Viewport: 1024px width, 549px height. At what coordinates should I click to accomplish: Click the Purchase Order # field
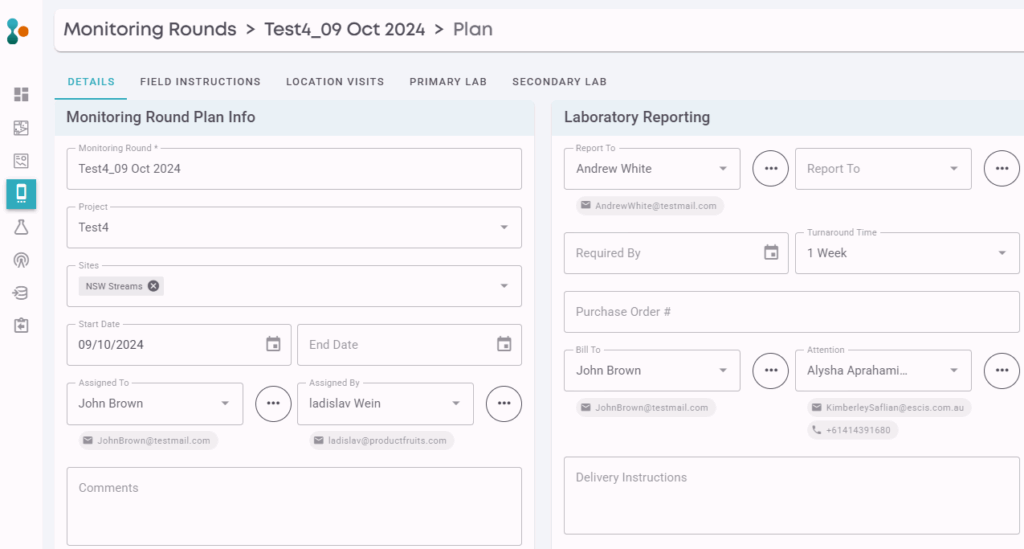[x=791, y=312]
